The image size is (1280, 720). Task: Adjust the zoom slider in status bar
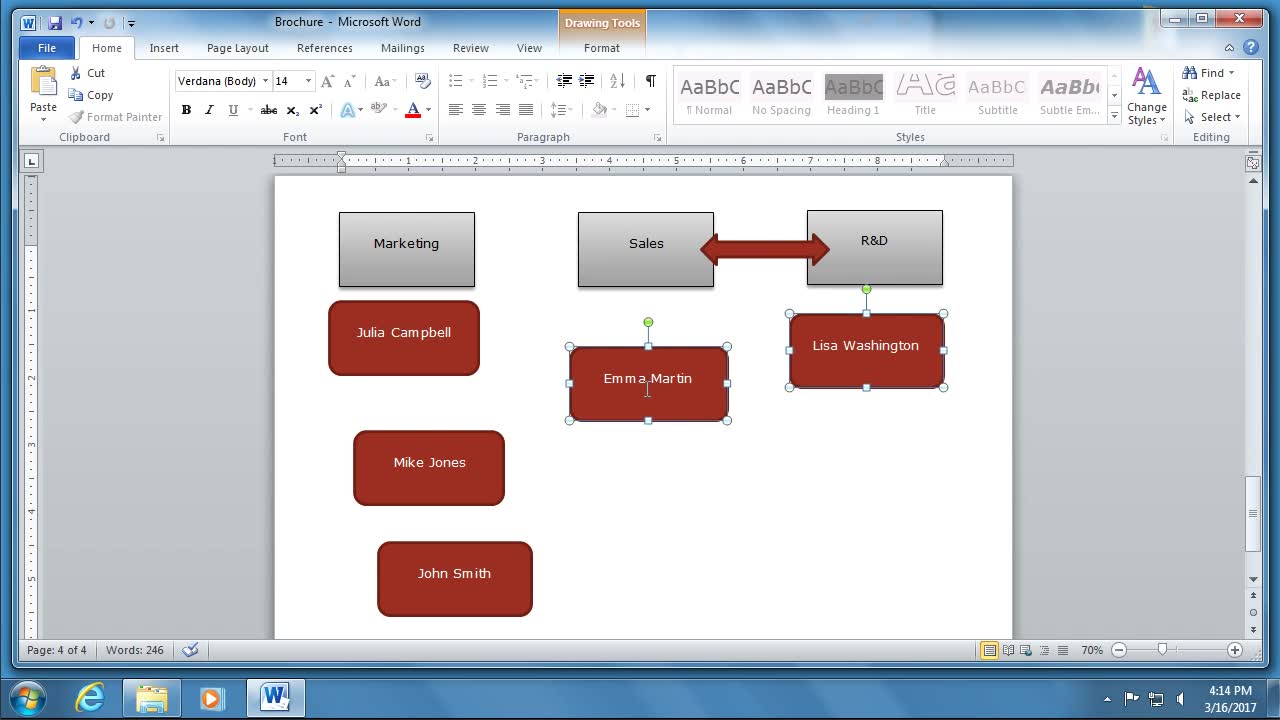click(1162, 650)
